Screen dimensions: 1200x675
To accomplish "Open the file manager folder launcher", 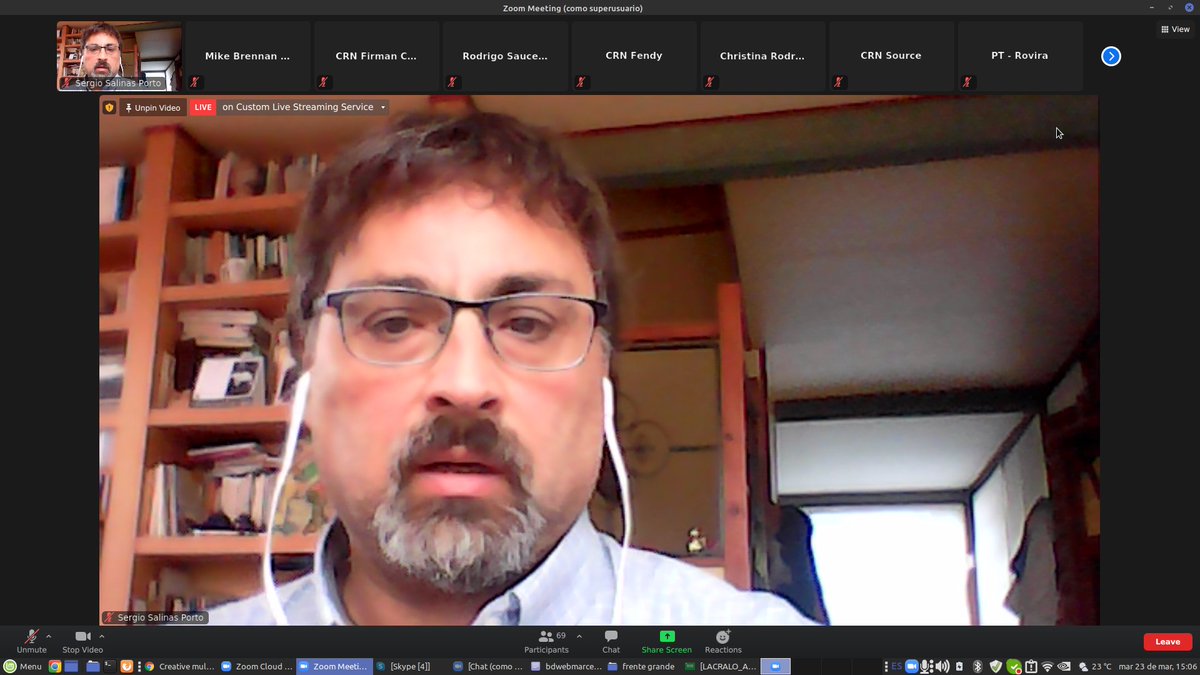I will [x=93, y=666].
